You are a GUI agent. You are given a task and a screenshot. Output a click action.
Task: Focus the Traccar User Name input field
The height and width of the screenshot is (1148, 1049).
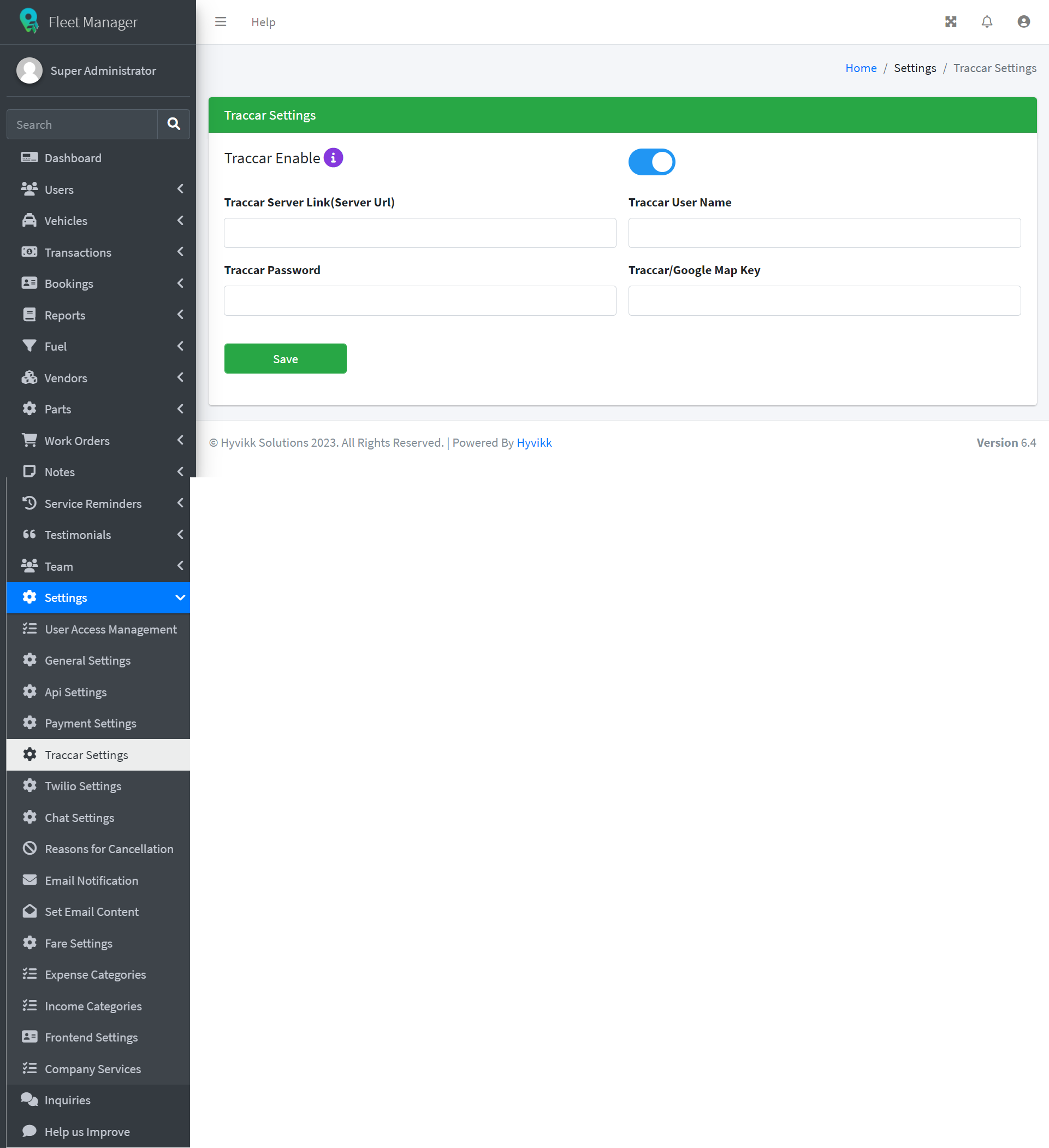[x=824, y=233]
